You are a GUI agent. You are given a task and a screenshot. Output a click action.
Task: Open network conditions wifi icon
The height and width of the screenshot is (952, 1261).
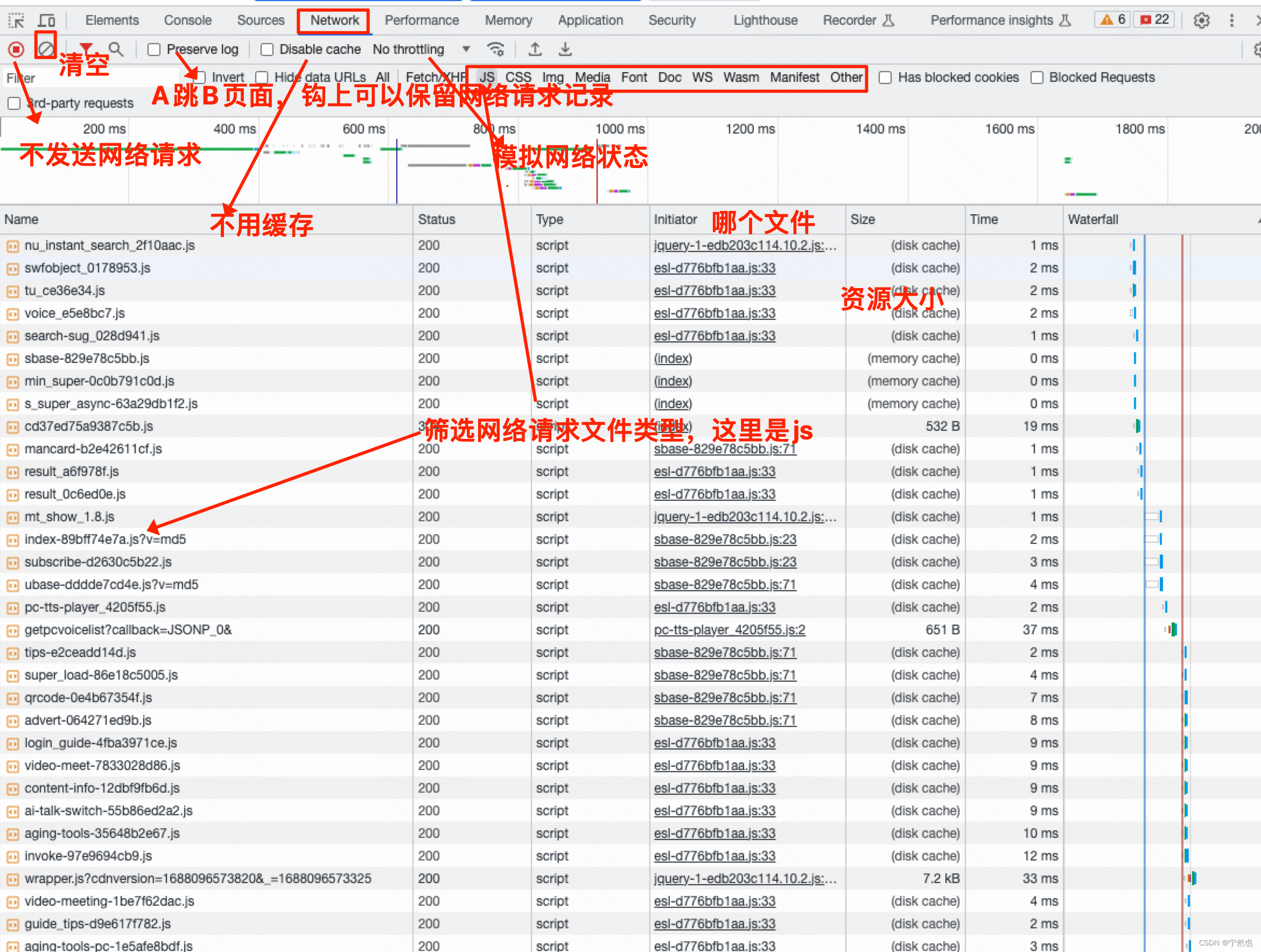[x=495, y=49]
